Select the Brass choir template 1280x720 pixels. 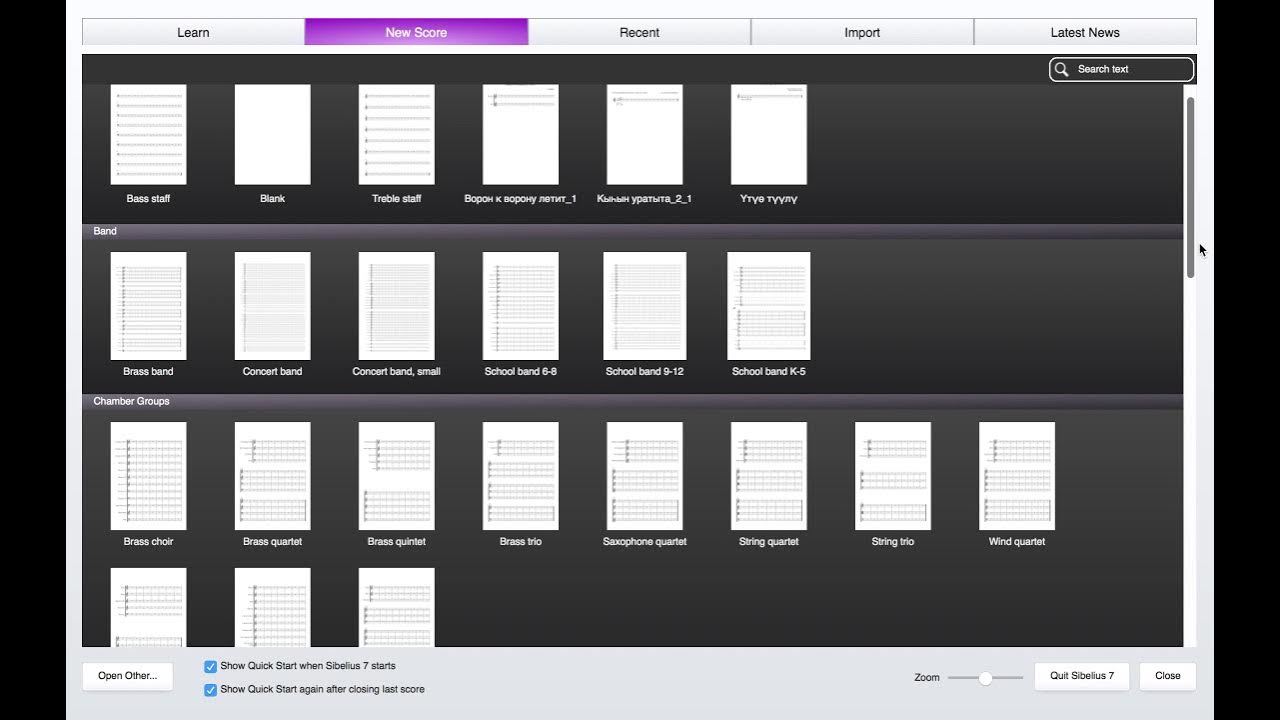[x=148, y=476]
